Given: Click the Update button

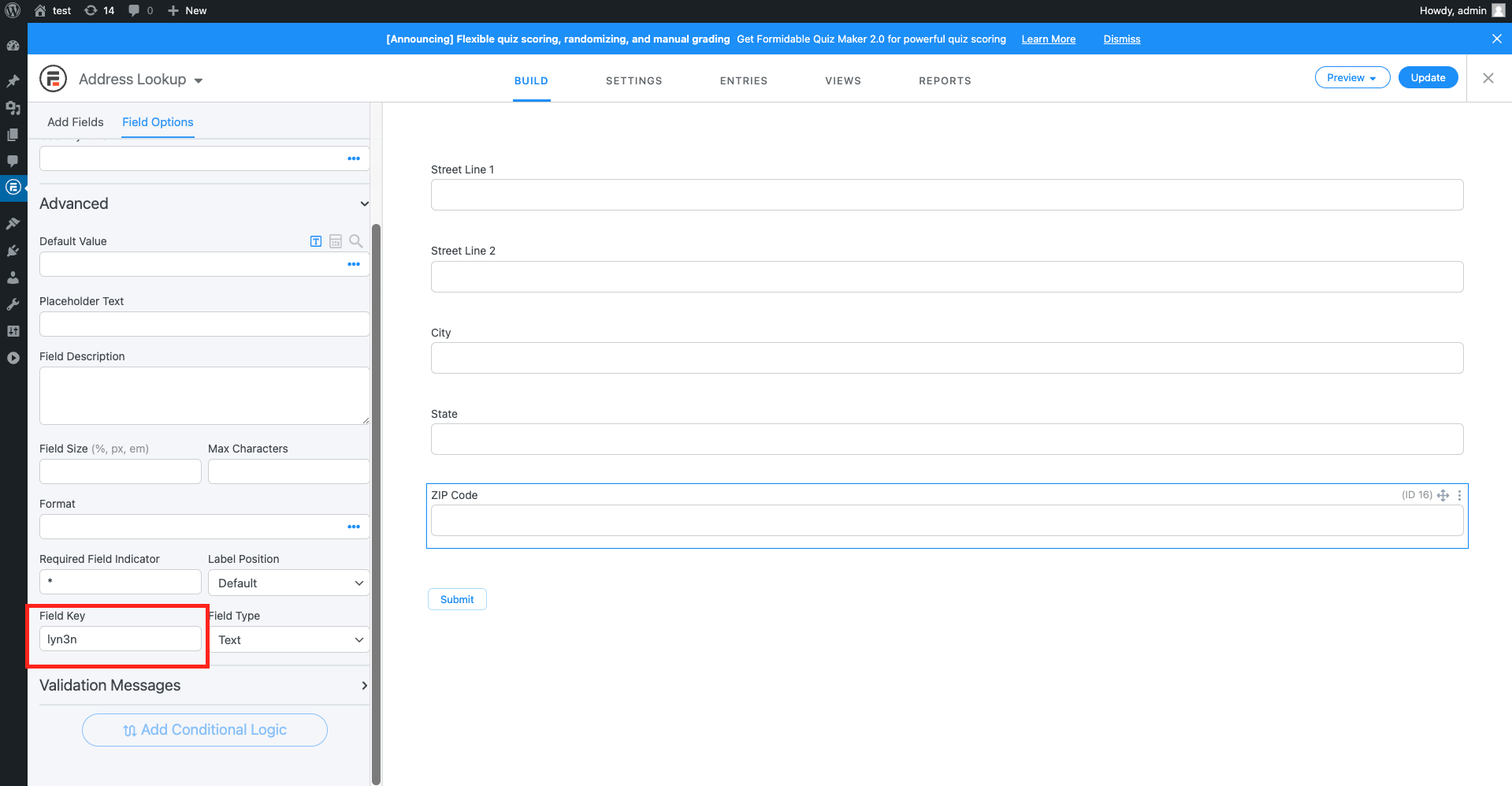Looking at the screenshot, I should click(1428, 77).
